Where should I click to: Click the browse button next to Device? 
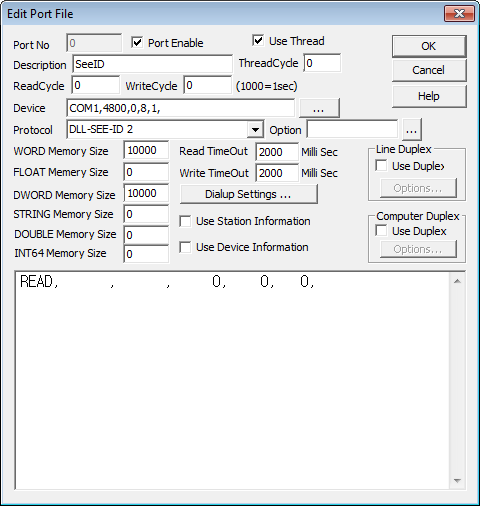click(319, 108)
